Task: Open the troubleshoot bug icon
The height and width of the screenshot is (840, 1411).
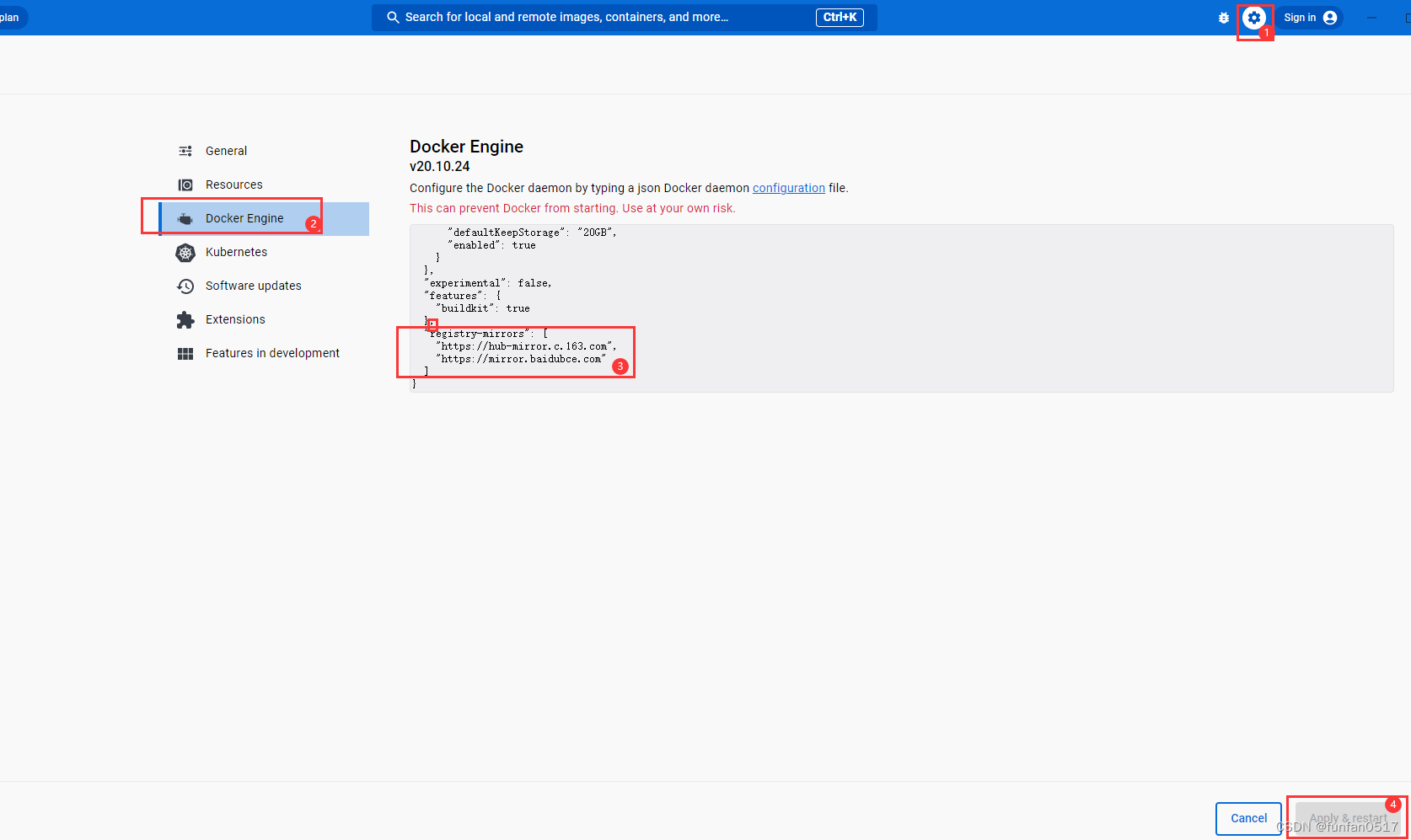Action: tap(1224, 18)
